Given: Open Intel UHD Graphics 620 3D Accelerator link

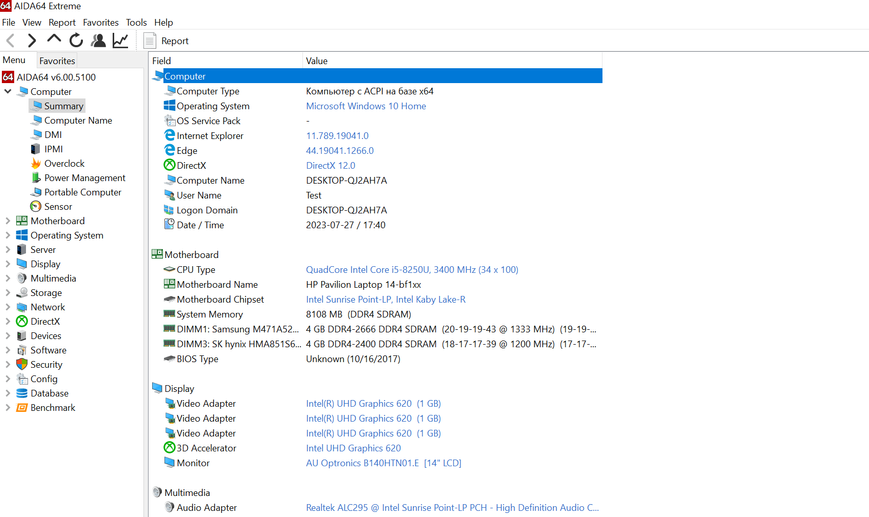Looking at the screenshot, I should (353, 448).
